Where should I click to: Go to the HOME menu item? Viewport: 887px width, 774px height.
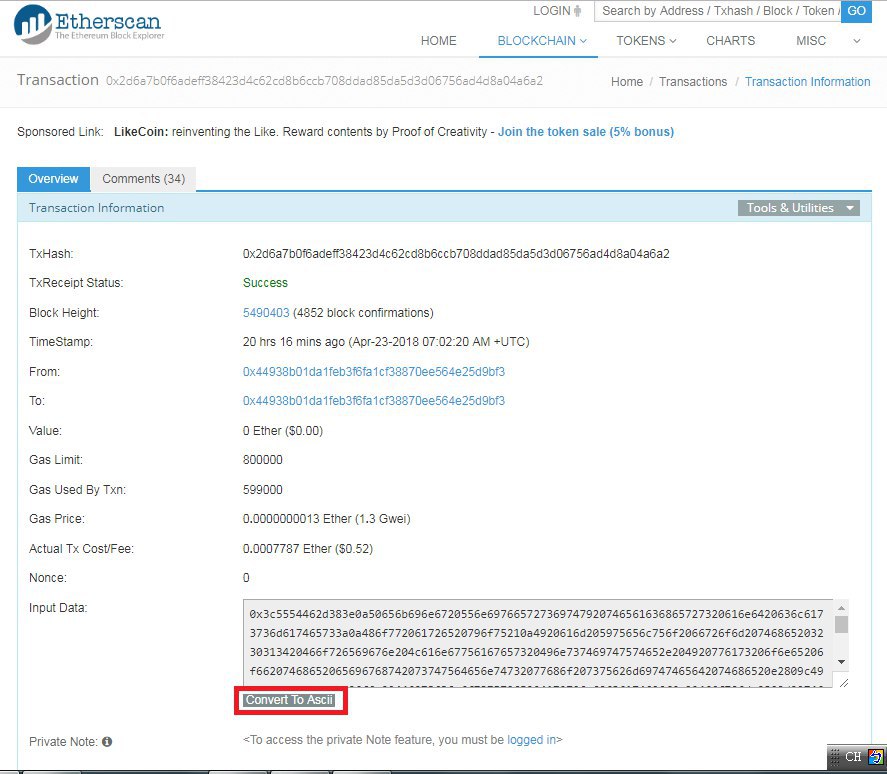pyautogui.click(x=438, y=41)
